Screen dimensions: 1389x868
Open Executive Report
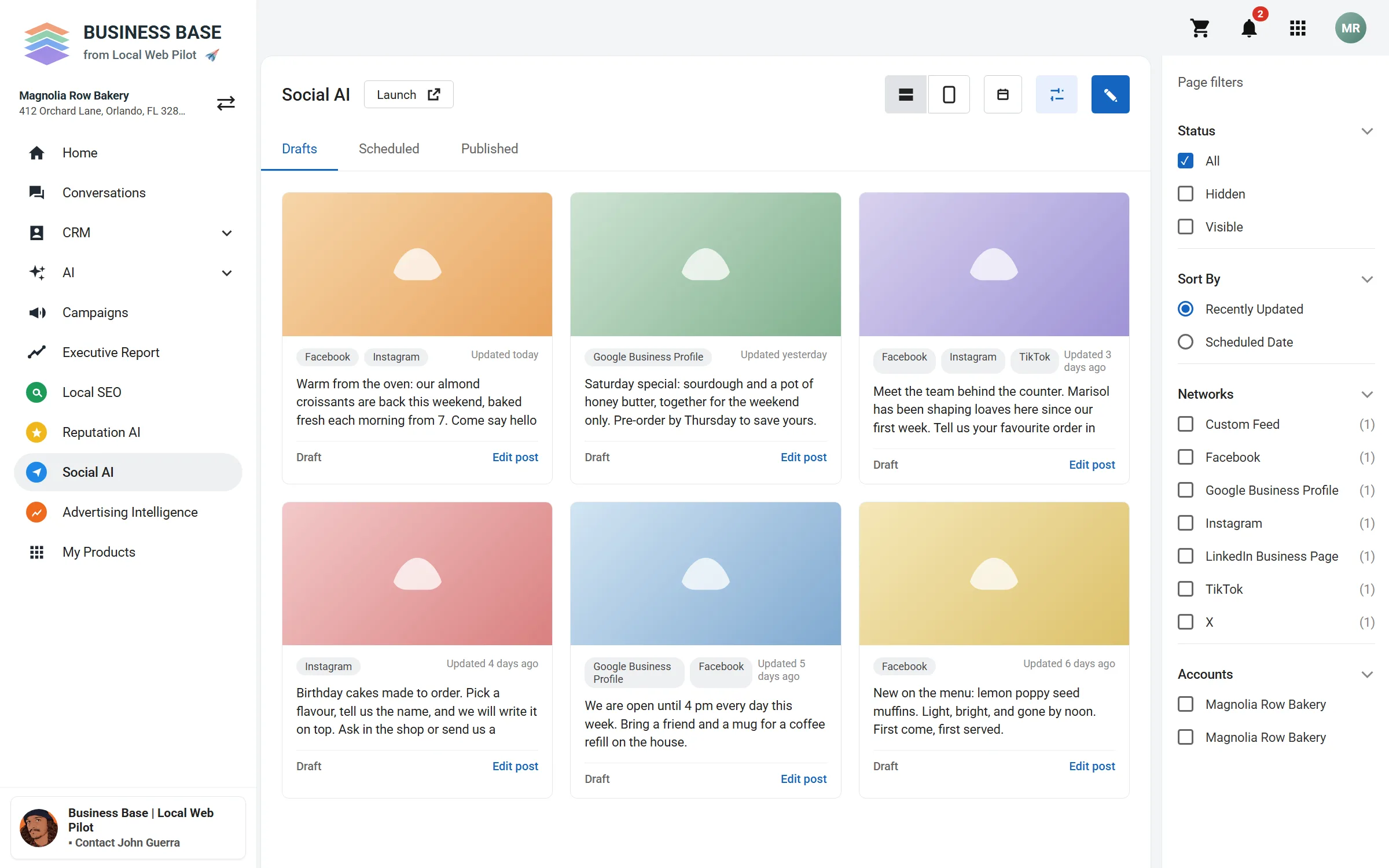(x=128, y=352)
